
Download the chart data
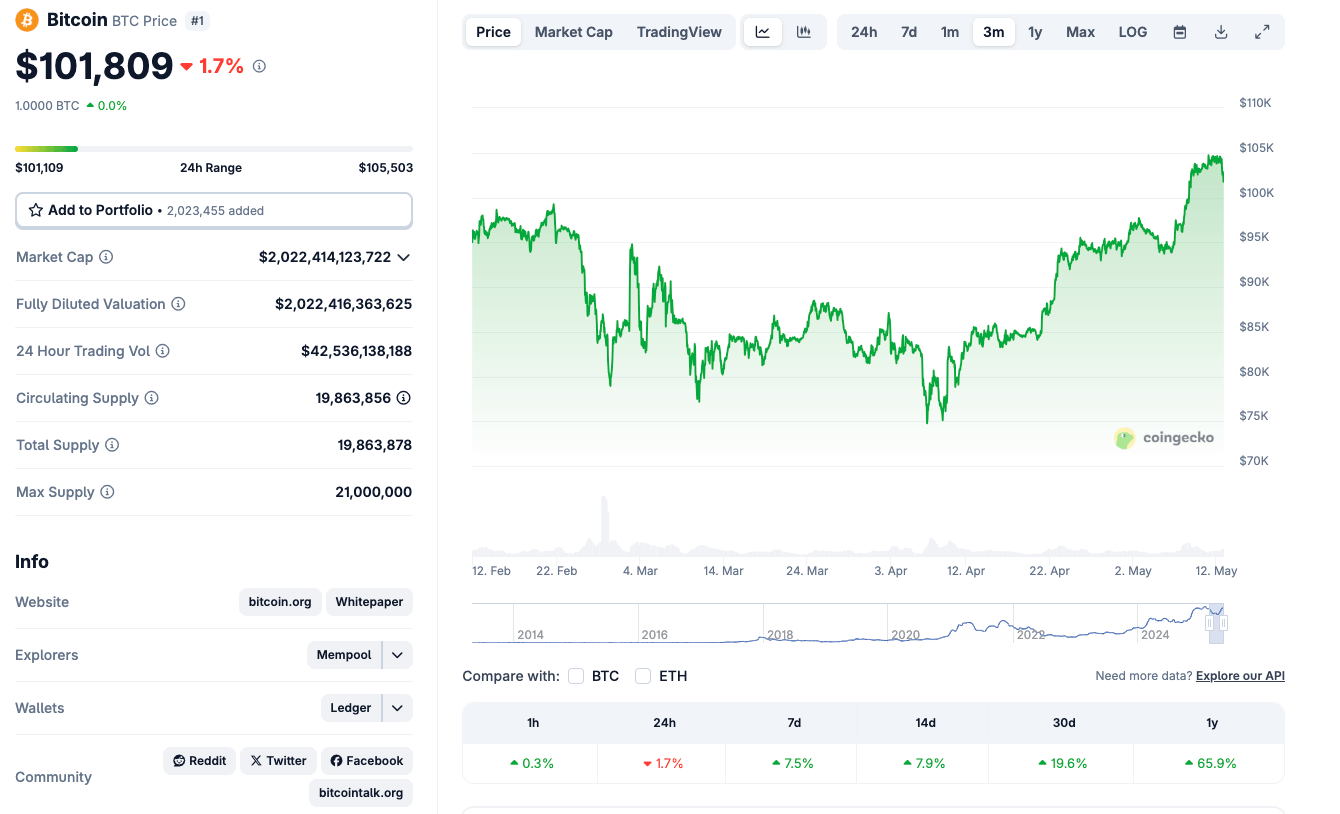tap(1221, 31)
